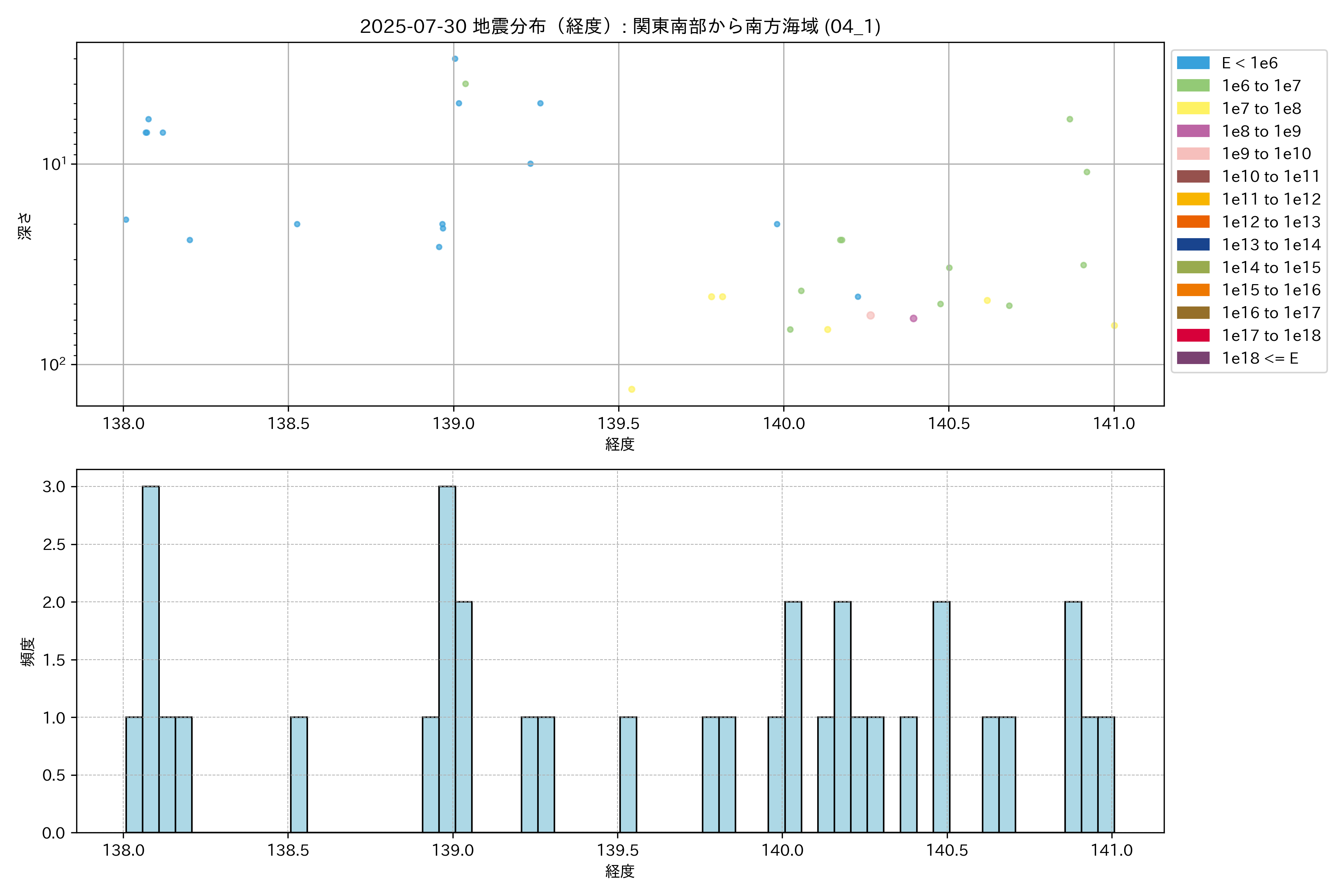The width and height of the screenshot is (1344, 896).
Task: Click the height-3 histogram bar near 139.0
Action: click(x=447, y=659)
